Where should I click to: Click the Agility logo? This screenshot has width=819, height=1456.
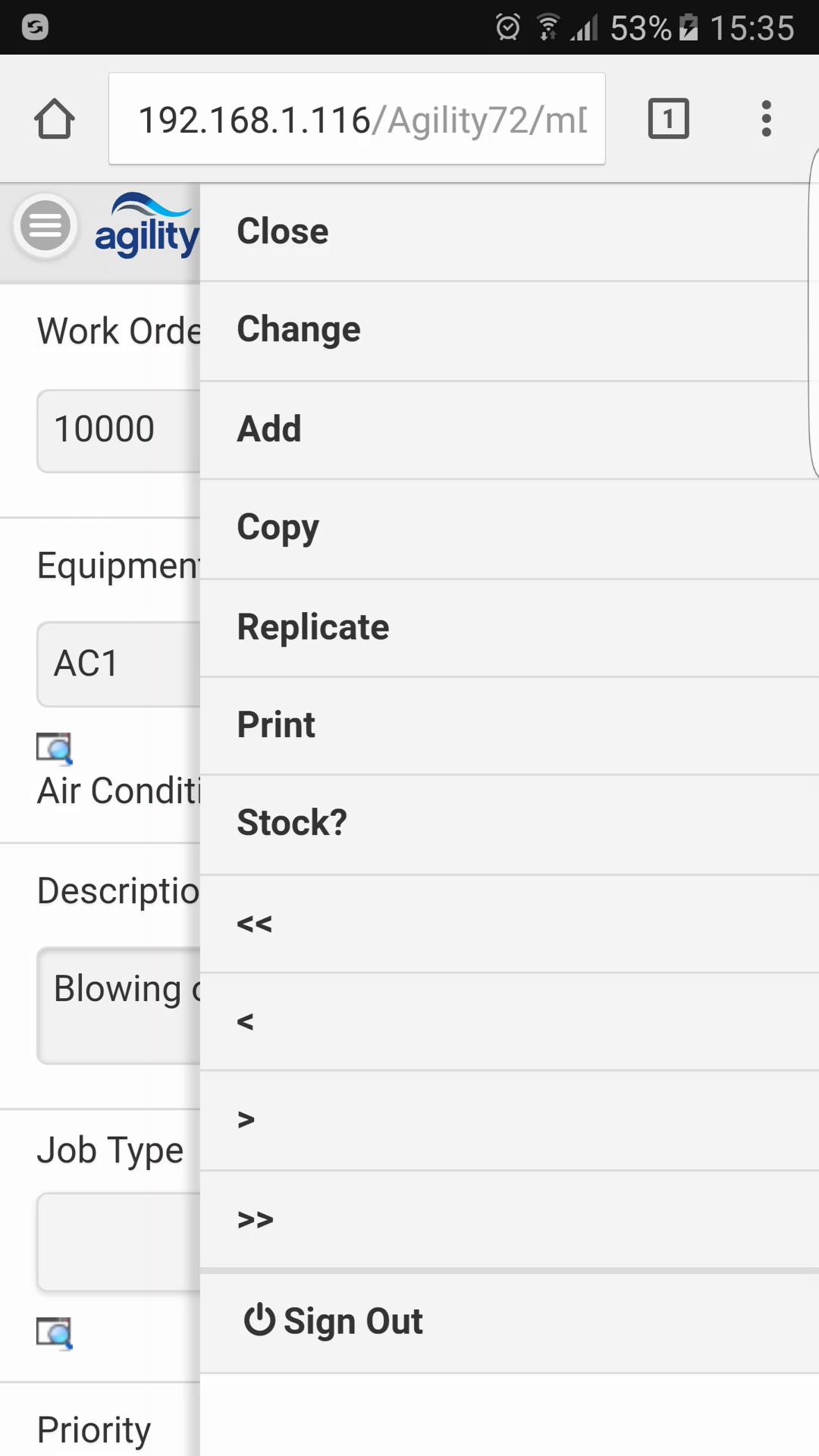(146, 227)
